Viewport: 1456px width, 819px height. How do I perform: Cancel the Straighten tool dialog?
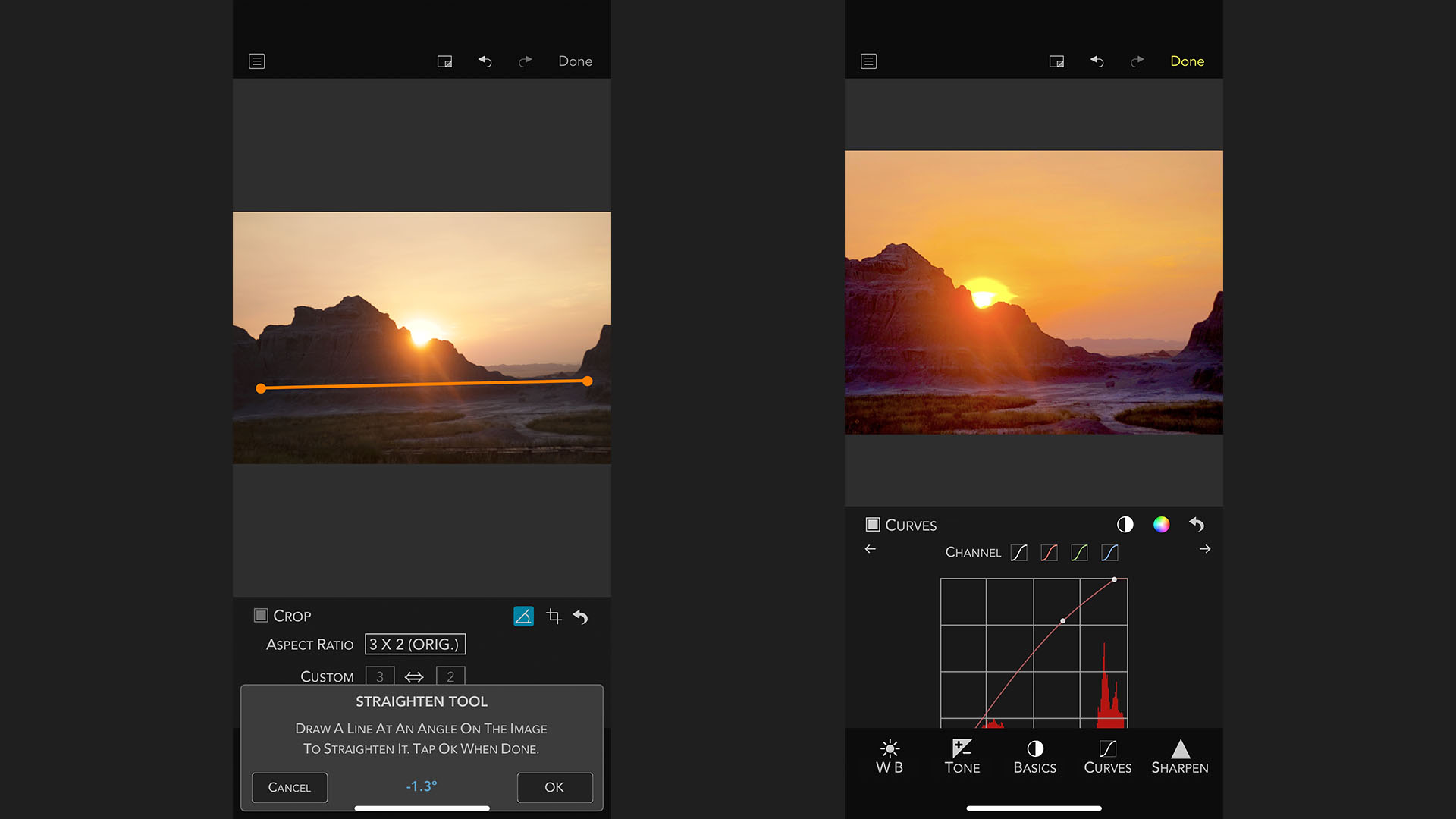coord(289,787)
